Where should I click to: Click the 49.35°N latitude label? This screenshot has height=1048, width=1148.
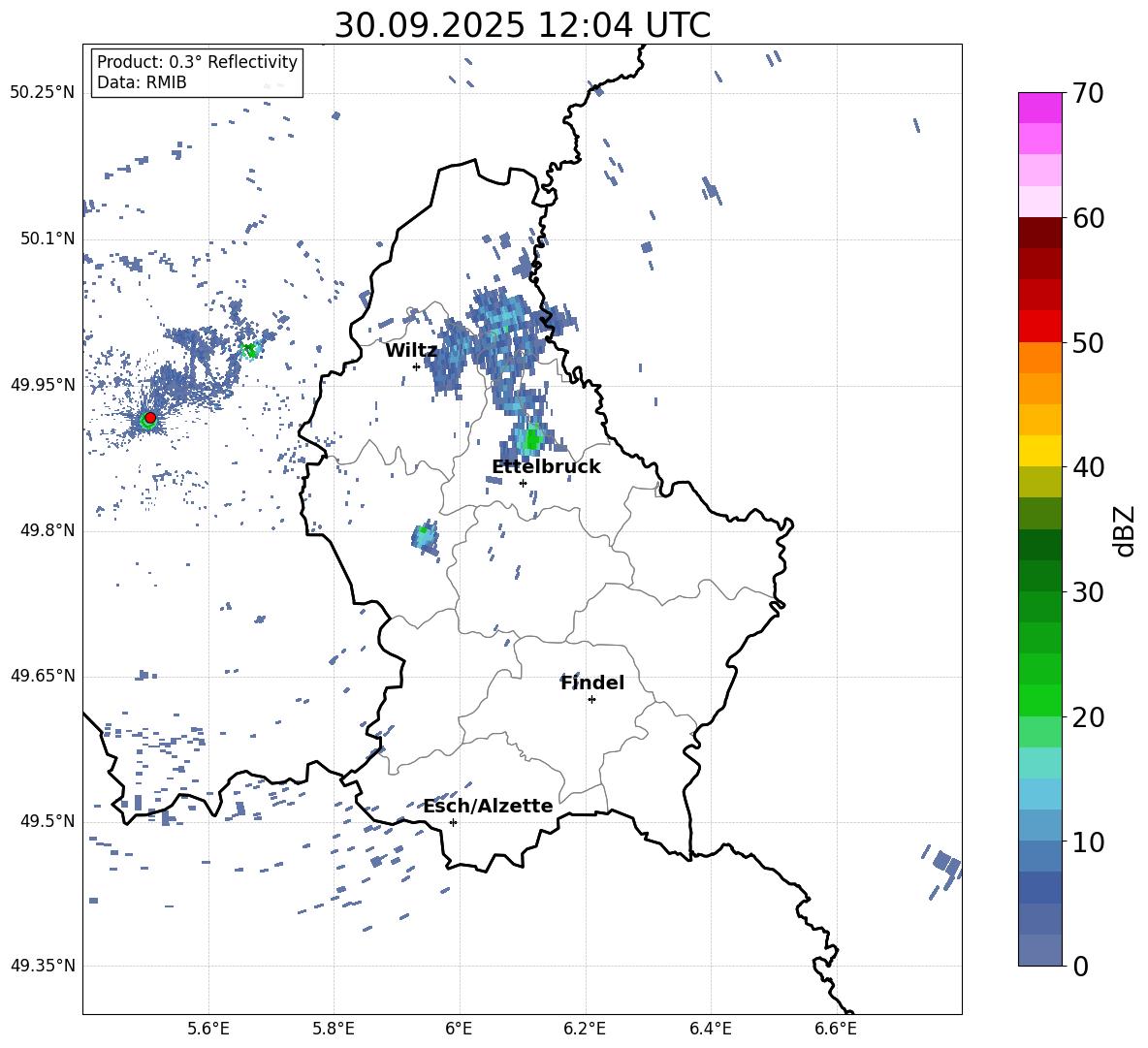pyautogui.click(x=43, y=966)
